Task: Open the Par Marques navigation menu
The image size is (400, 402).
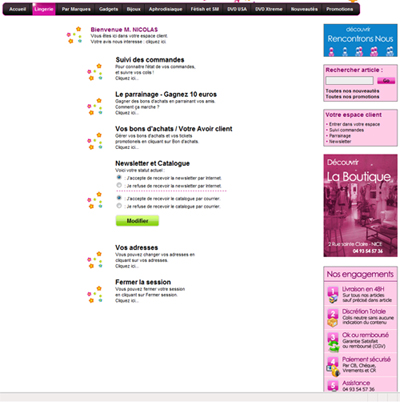Action: point(76,9)
